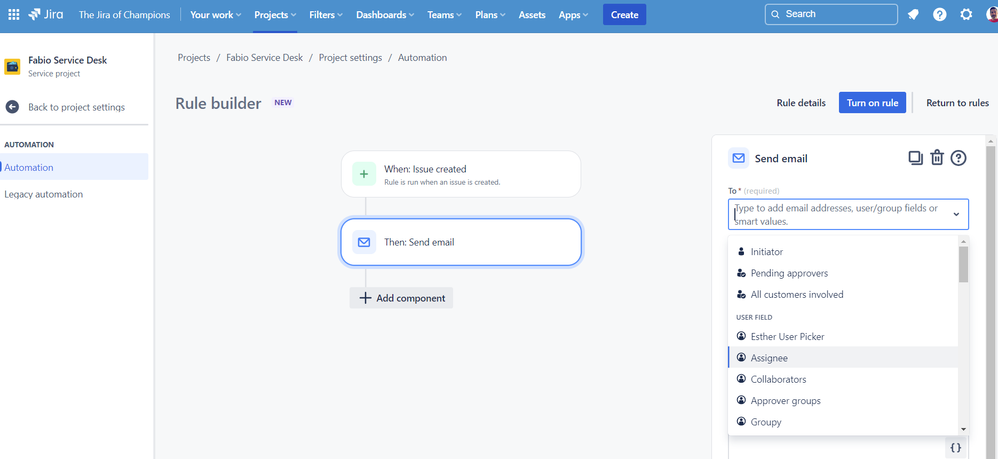998x459 pixels.
Task: Expand the Dashboards menu
Action: point(385,15)
